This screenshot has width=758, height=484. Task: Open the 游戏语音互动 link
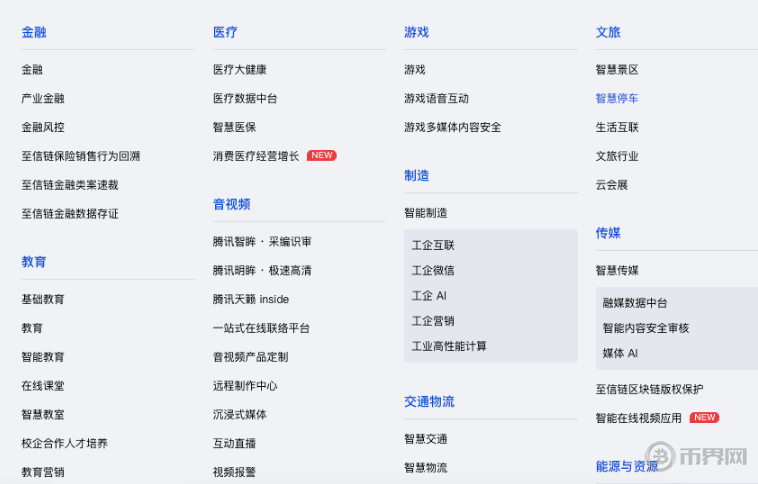pyautogui.click(x=437, y=99)
